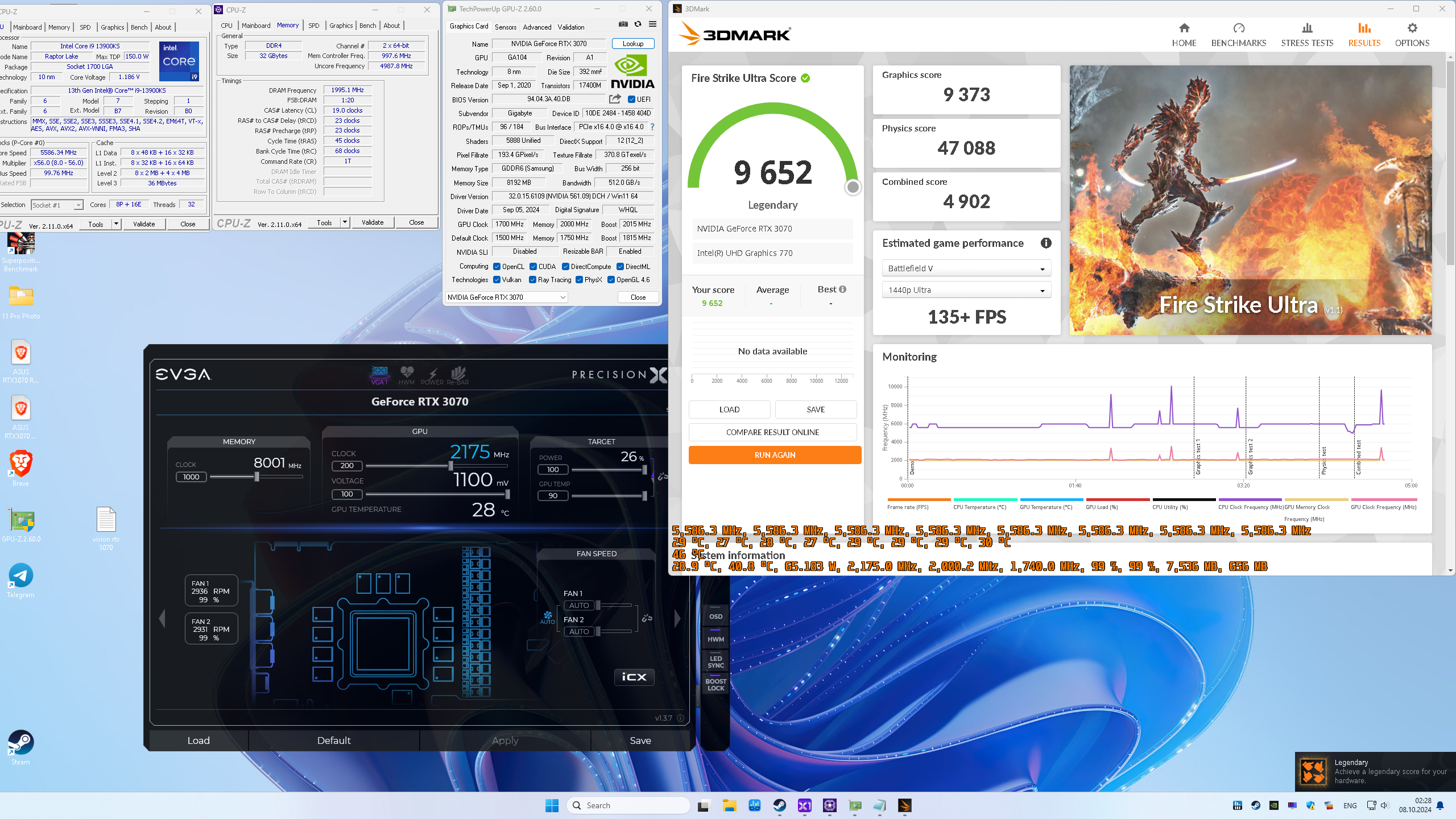Open the 3DMark HOME section

[x=1184, y=35]
